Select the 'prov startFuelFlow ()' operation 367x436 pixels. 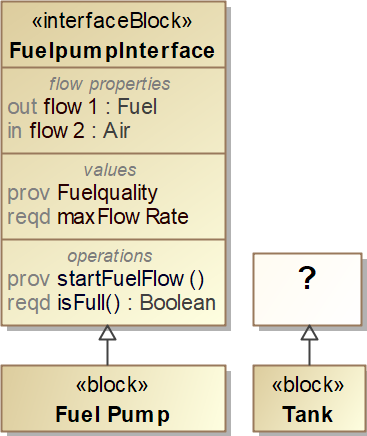pyautogui.click(x=105, y=279)
